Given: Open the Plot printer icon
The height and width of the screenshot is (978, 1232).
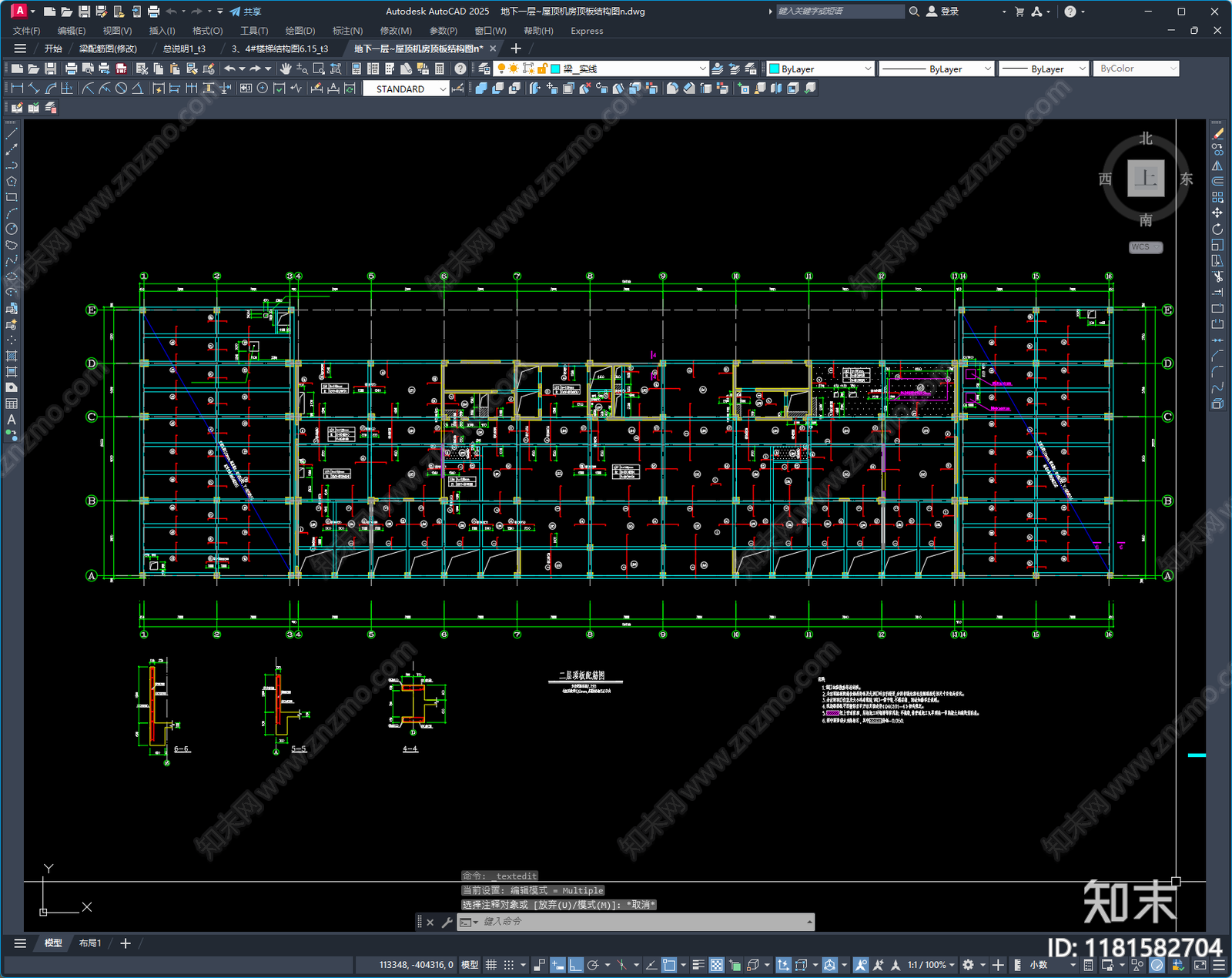Looking at the screenshot, I should 71,69.
